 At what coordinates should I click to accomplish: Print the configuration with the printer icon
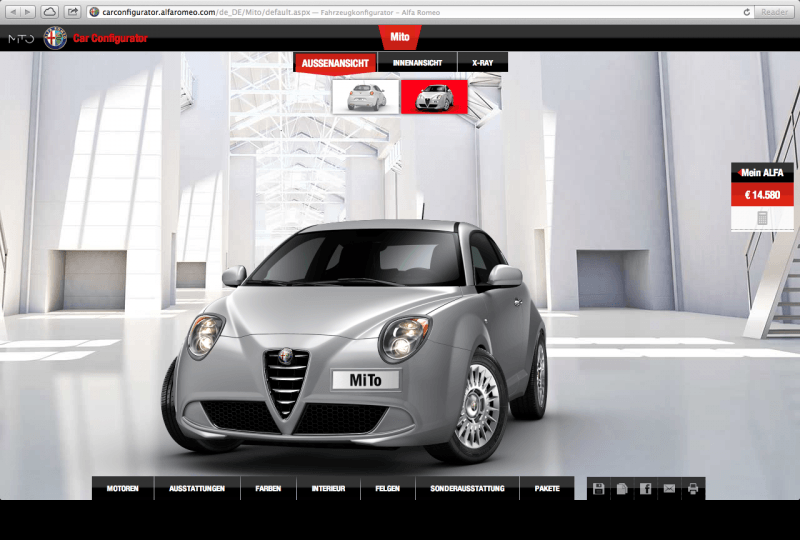pyautogui.click(x=693, y=489)
